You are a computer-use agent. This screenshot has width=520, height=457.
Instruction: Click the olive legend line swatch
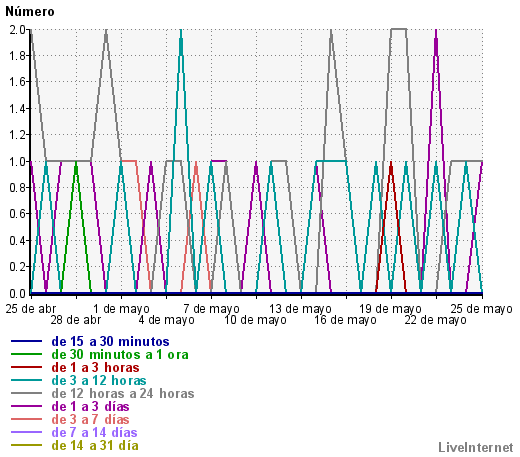pos(26,445)
